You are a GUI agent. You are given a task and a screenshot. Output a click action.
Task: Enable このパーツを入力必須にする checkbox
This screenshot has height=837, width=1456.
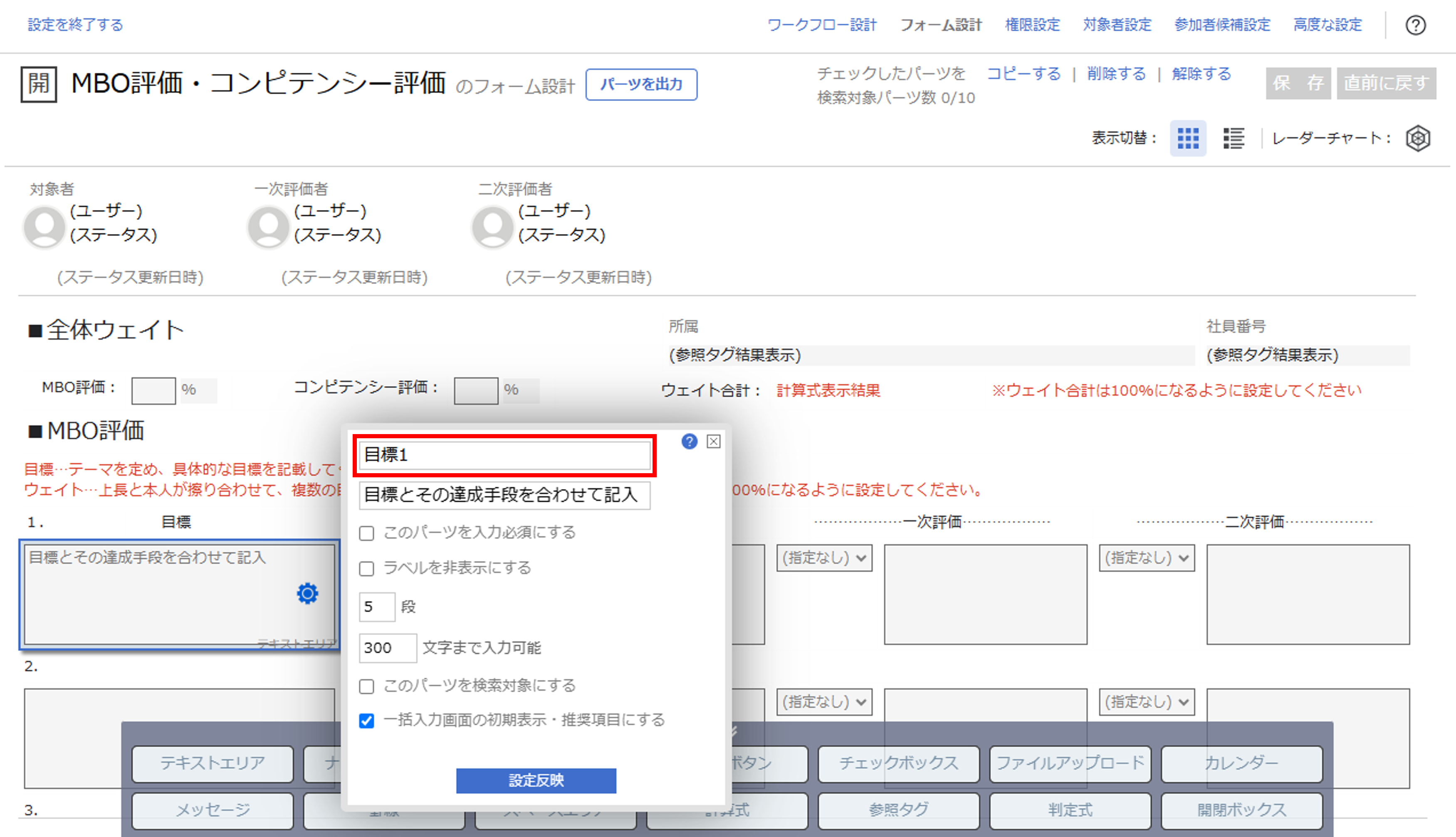click(x=367, y=533)
